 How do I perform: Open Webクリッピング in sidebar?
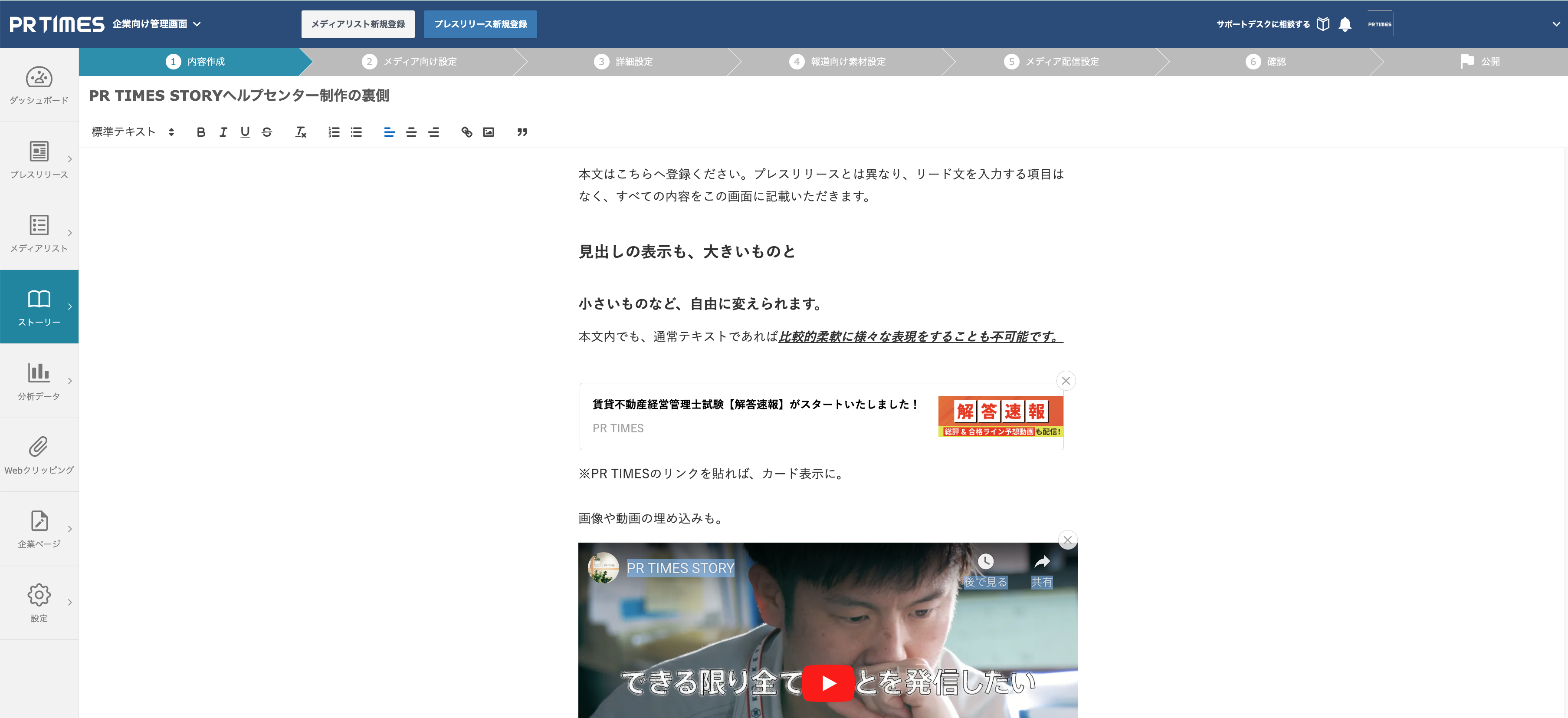tap(39, 455)
